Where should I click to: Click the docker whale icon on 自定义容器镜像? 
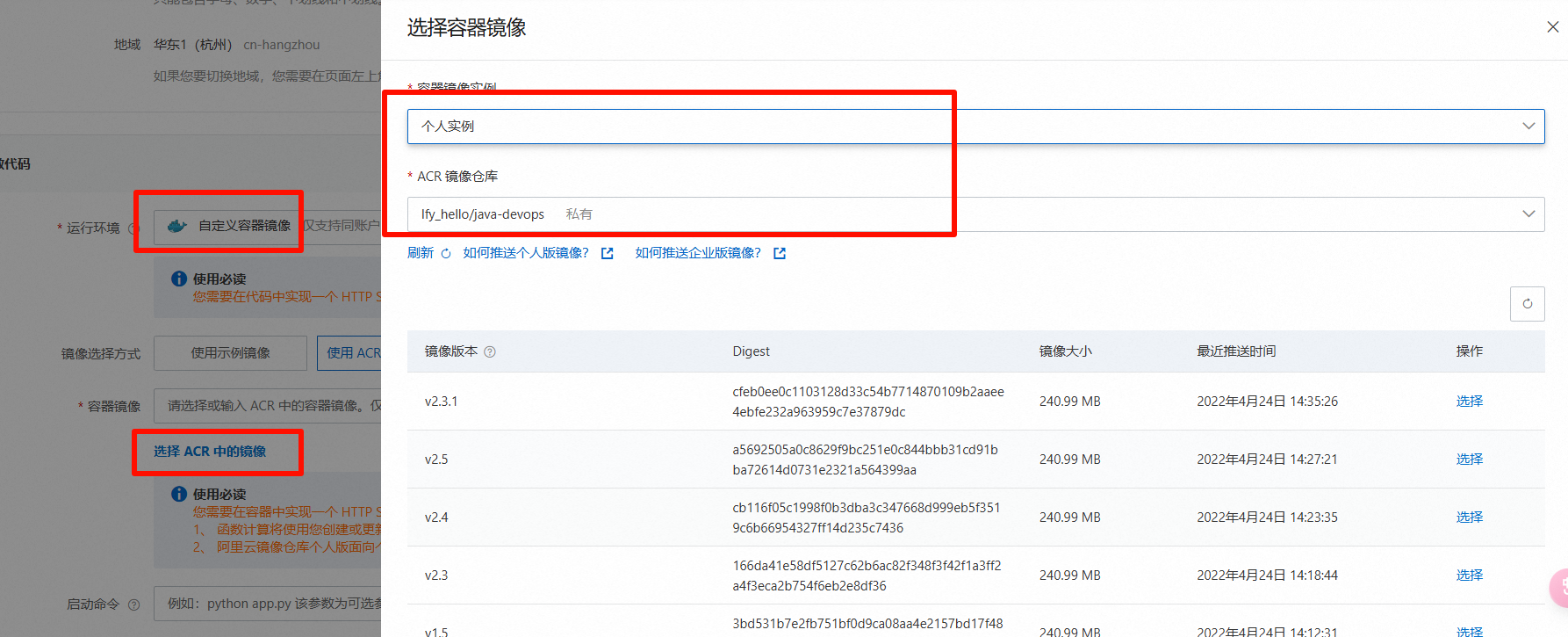[x=176, y=226]
